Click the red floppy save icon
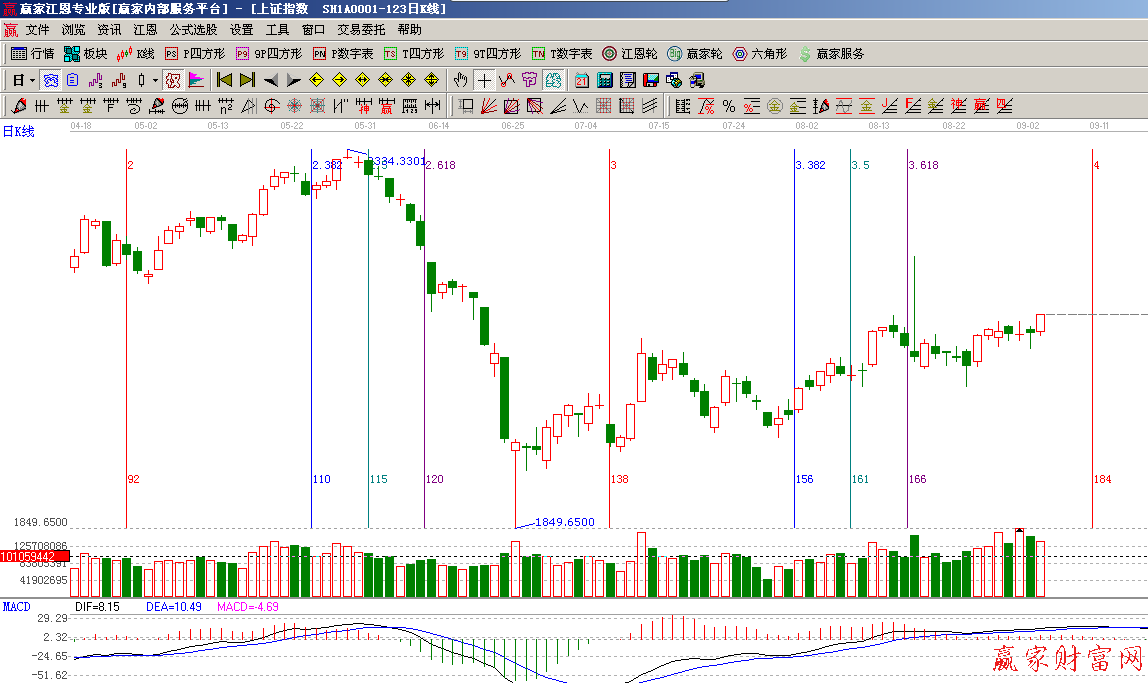Viewport: 1148px width, 683px height. (x=650, y=80)
